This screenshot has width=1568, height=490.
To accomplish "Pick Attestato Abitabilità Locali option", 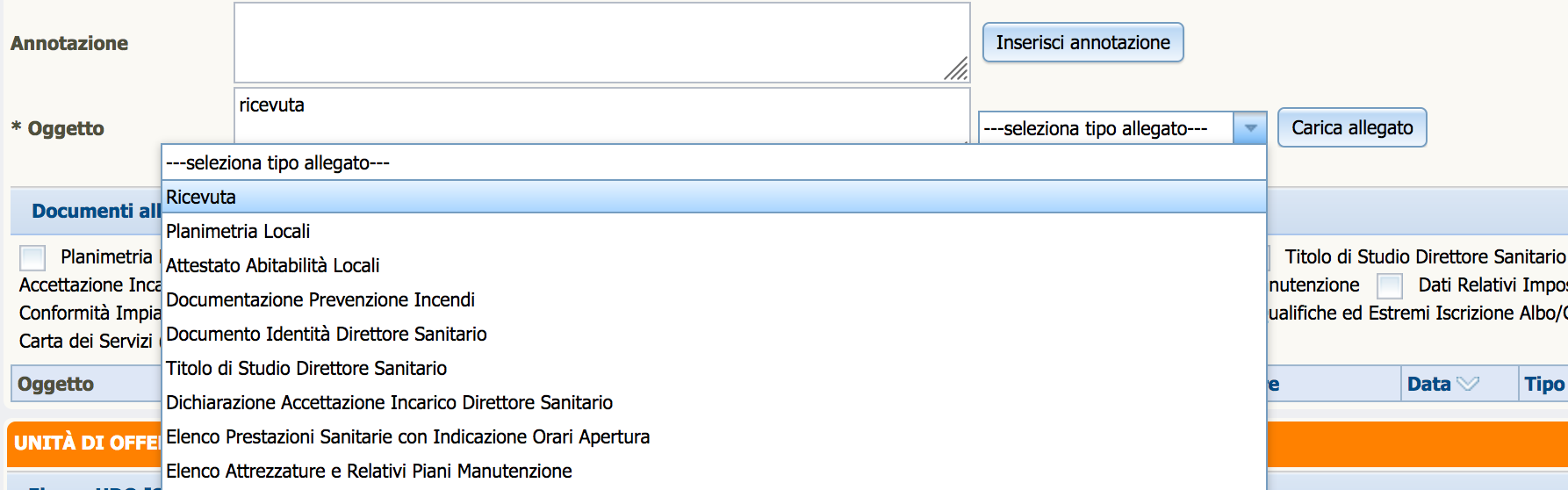I will (x=714, y=265).
